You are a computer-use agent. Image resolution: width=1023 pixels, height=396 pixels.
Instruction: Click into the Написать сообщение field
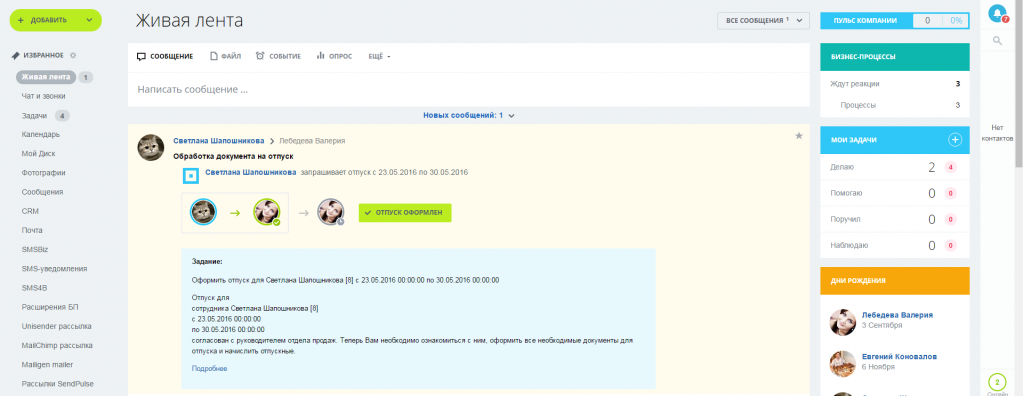[468, 89]
